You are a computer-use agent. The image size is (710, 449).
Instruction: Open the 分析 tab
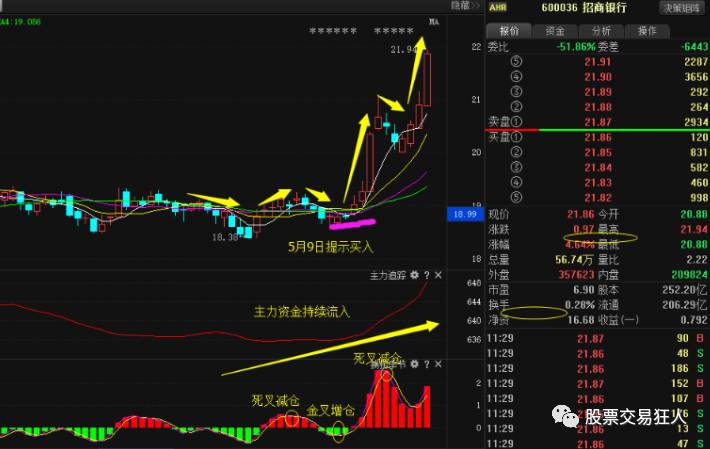pos(601,31)
